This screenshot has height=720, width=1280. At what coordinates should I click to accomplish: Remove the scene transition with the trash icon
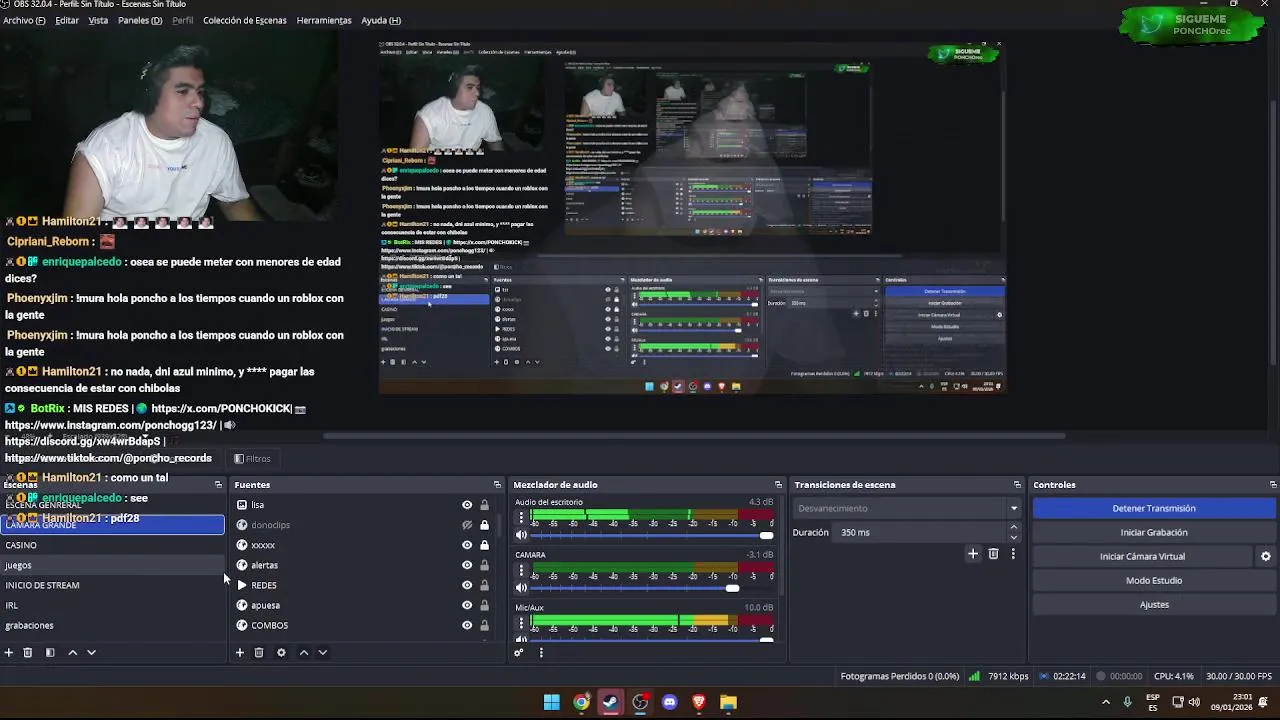pyautogui.click(x=993, y=553)
